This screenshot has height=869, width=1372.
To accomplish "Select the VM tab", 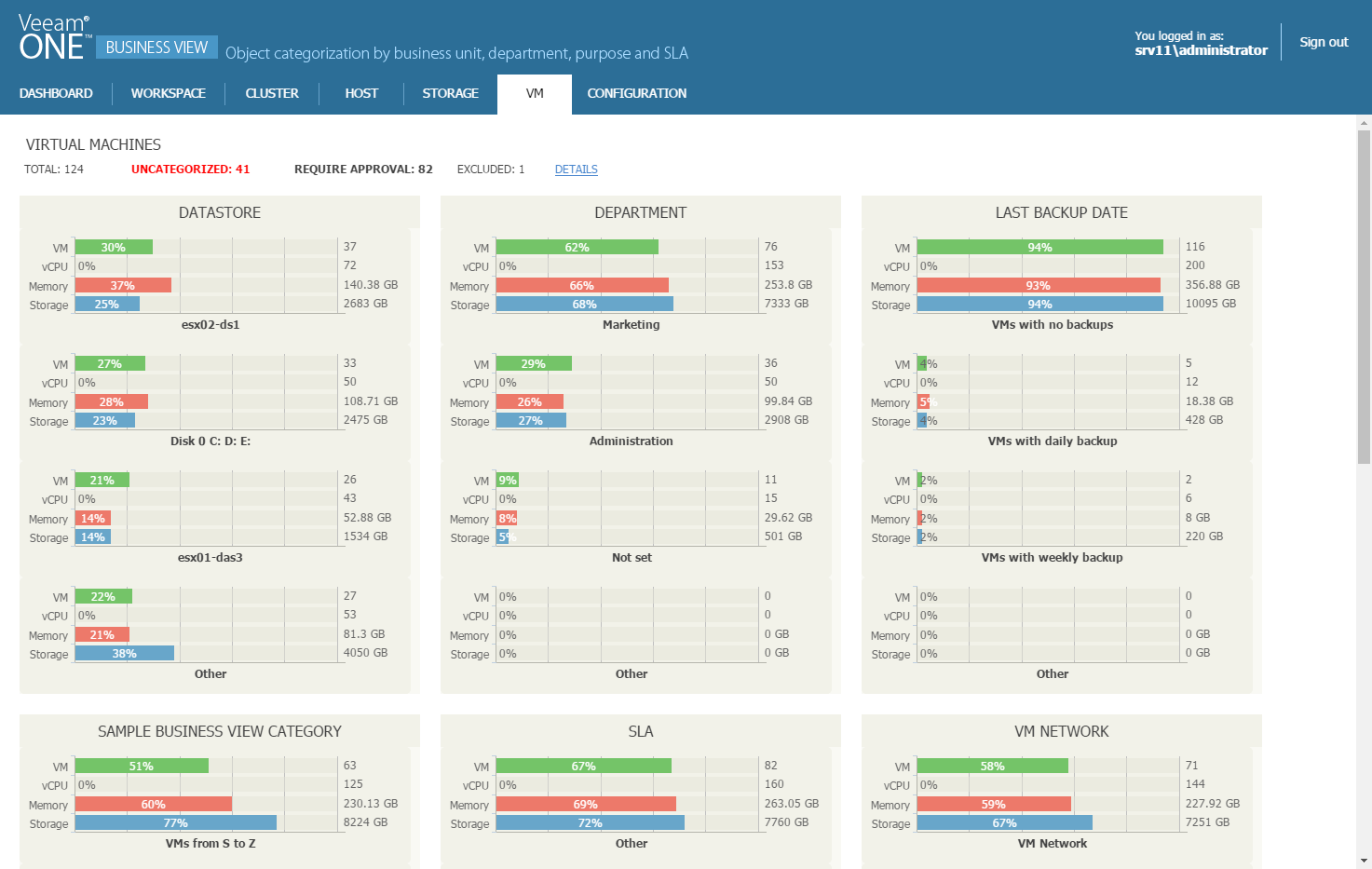I will point(534,93).
